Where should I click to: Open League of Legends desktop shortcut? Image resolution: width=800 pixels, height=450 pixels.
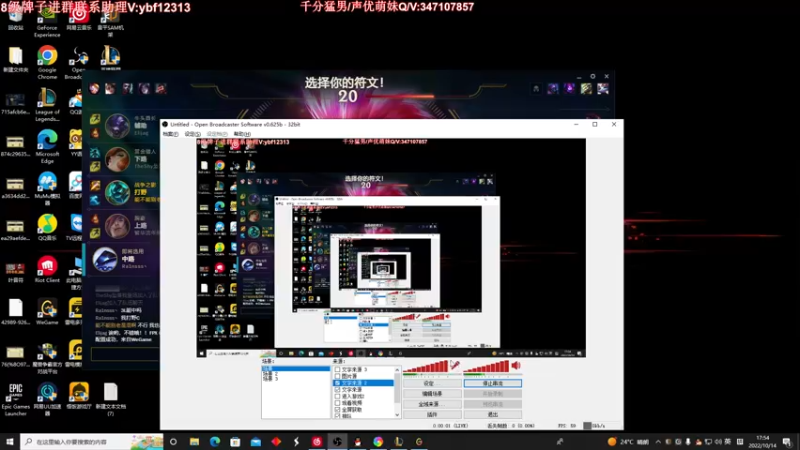pos(47,105)
